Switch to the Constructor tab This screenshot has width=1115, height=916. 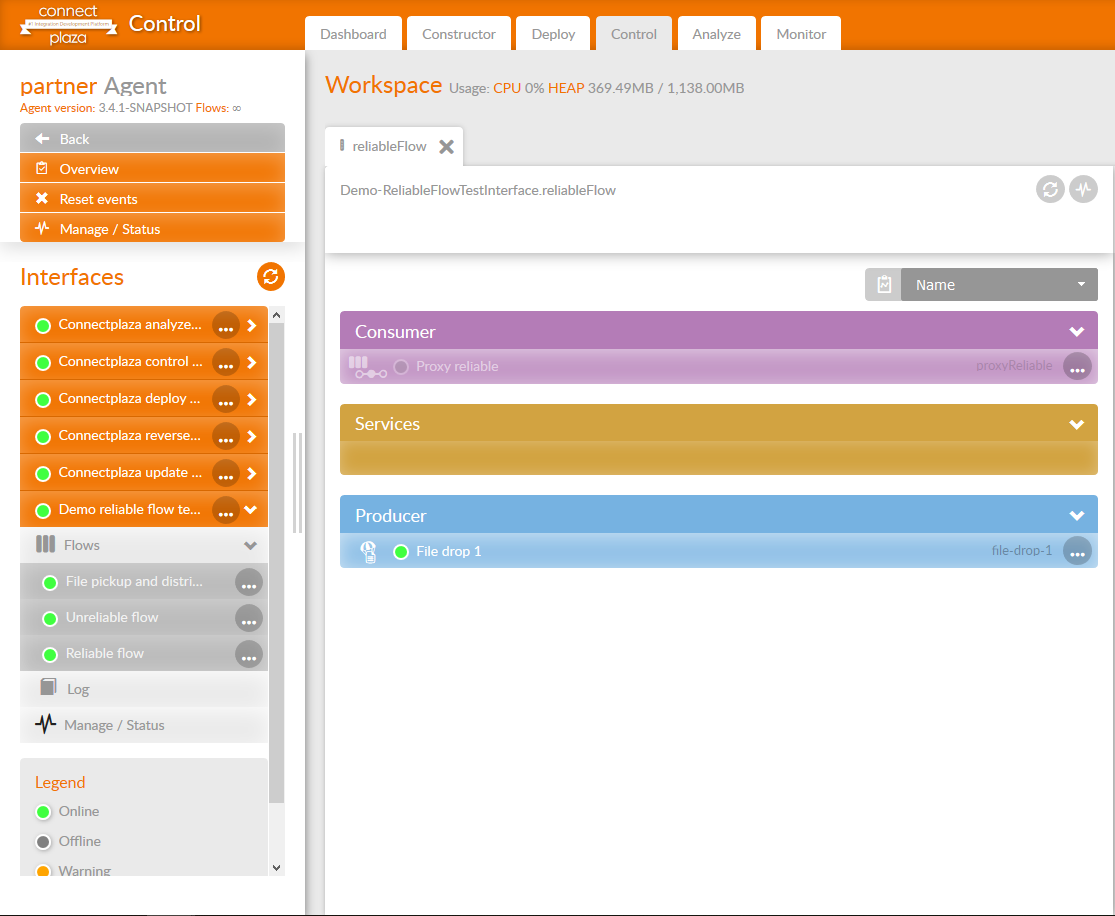(x=458, y=34)
